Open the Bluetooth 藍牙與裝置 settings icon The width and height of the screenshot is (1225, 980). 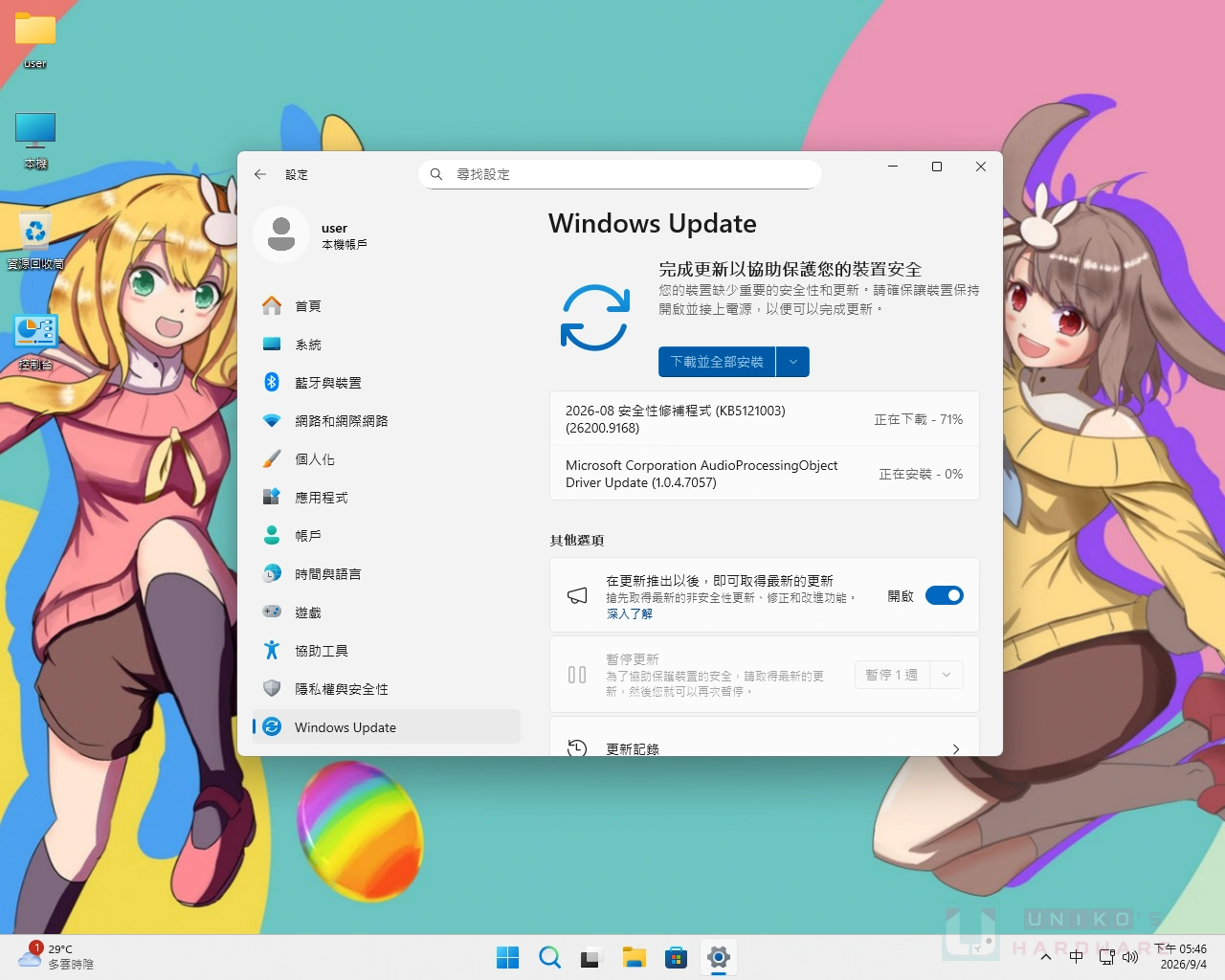point(272,382)
